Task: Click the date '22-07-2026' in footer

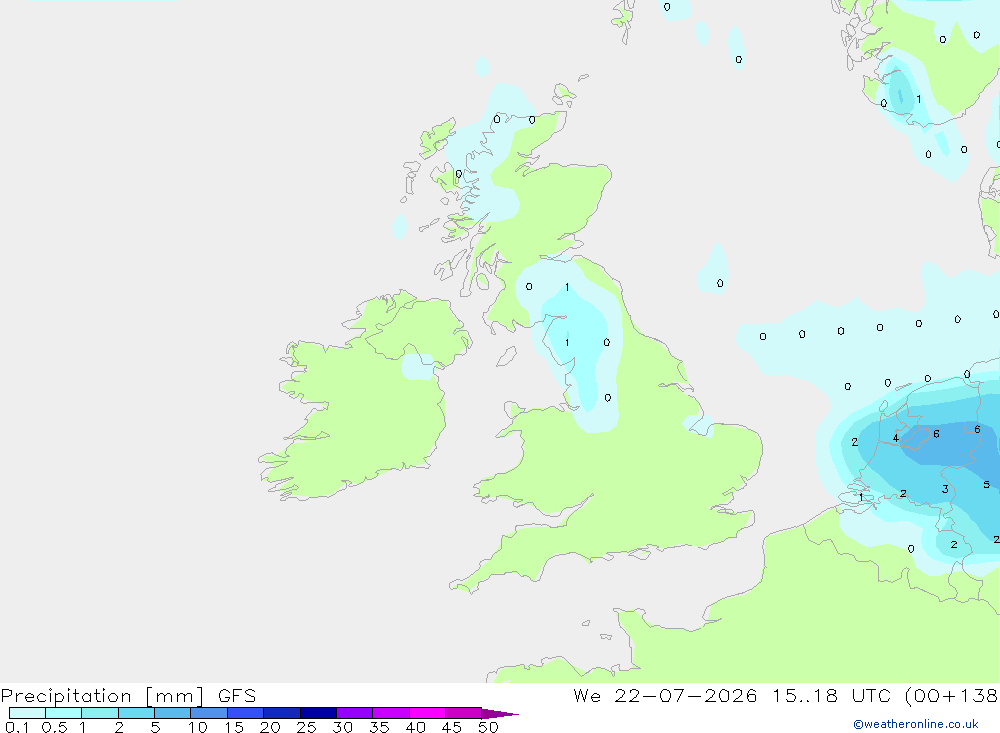Action: point(686,696)
